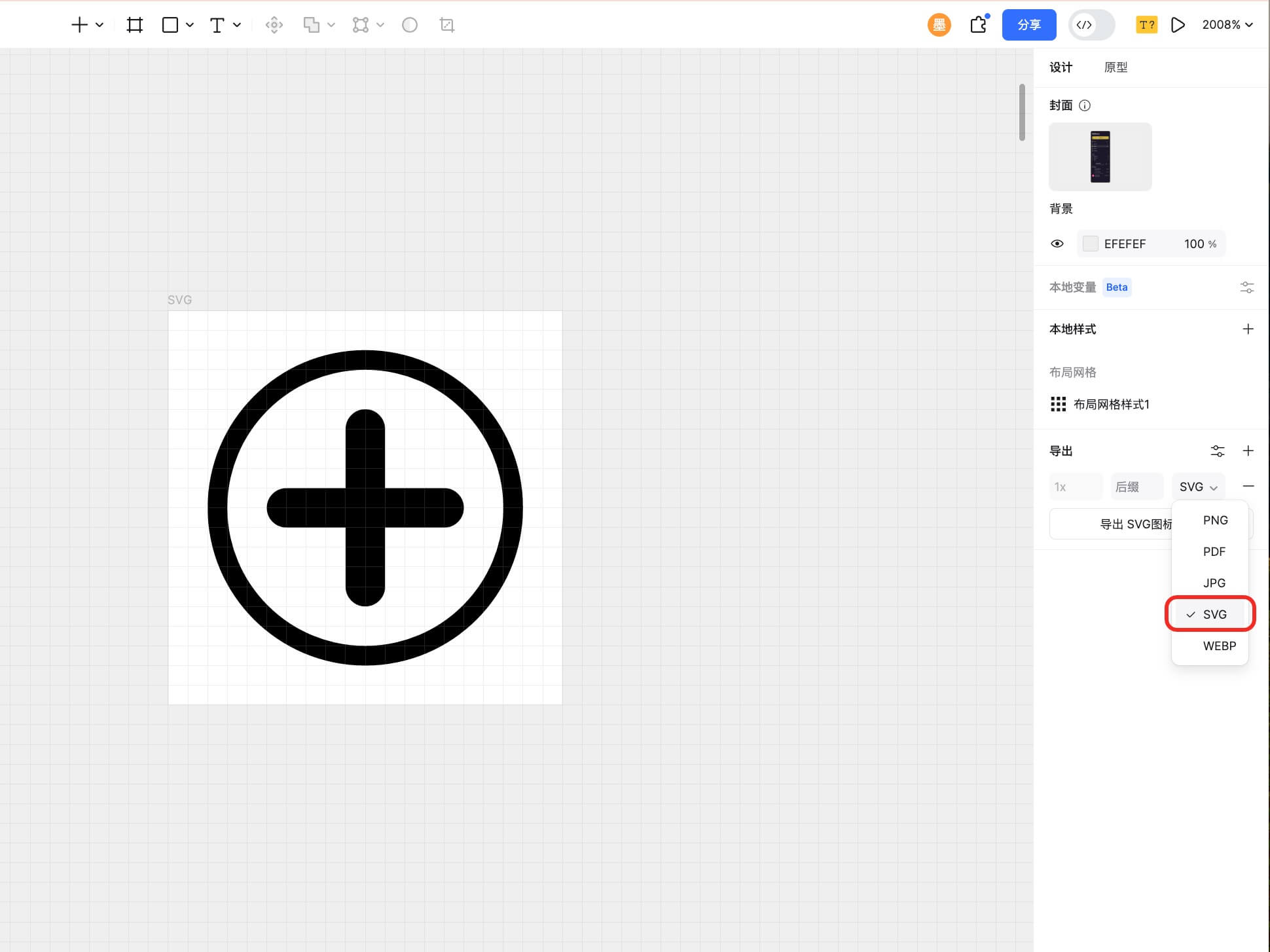Open export settings sliders icon
The height and width of the screenshot is (952, 1270).
[1217, 451]
